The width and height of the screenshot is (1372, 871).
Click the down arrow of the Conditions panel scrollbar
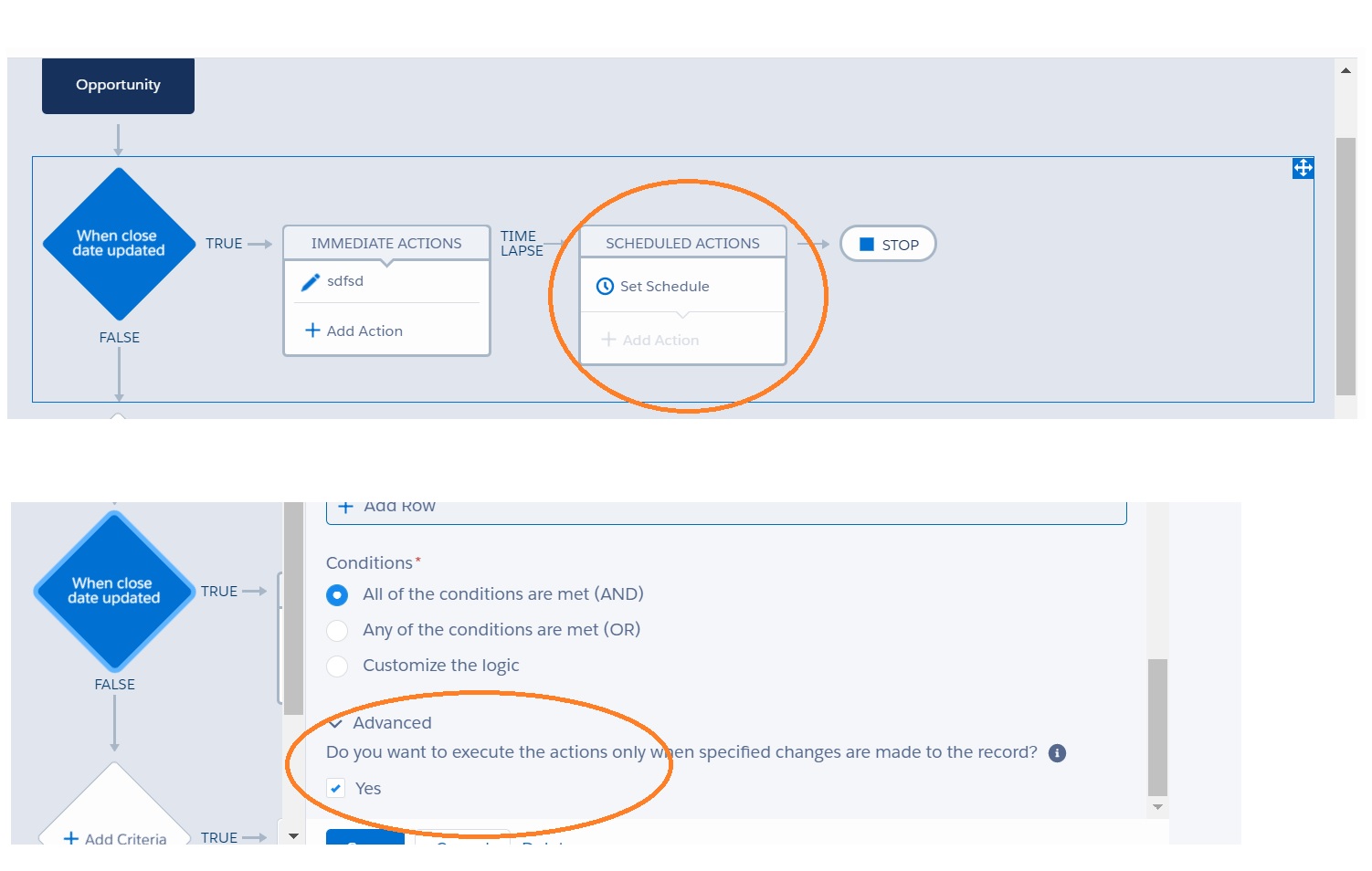pos(1157,807)
